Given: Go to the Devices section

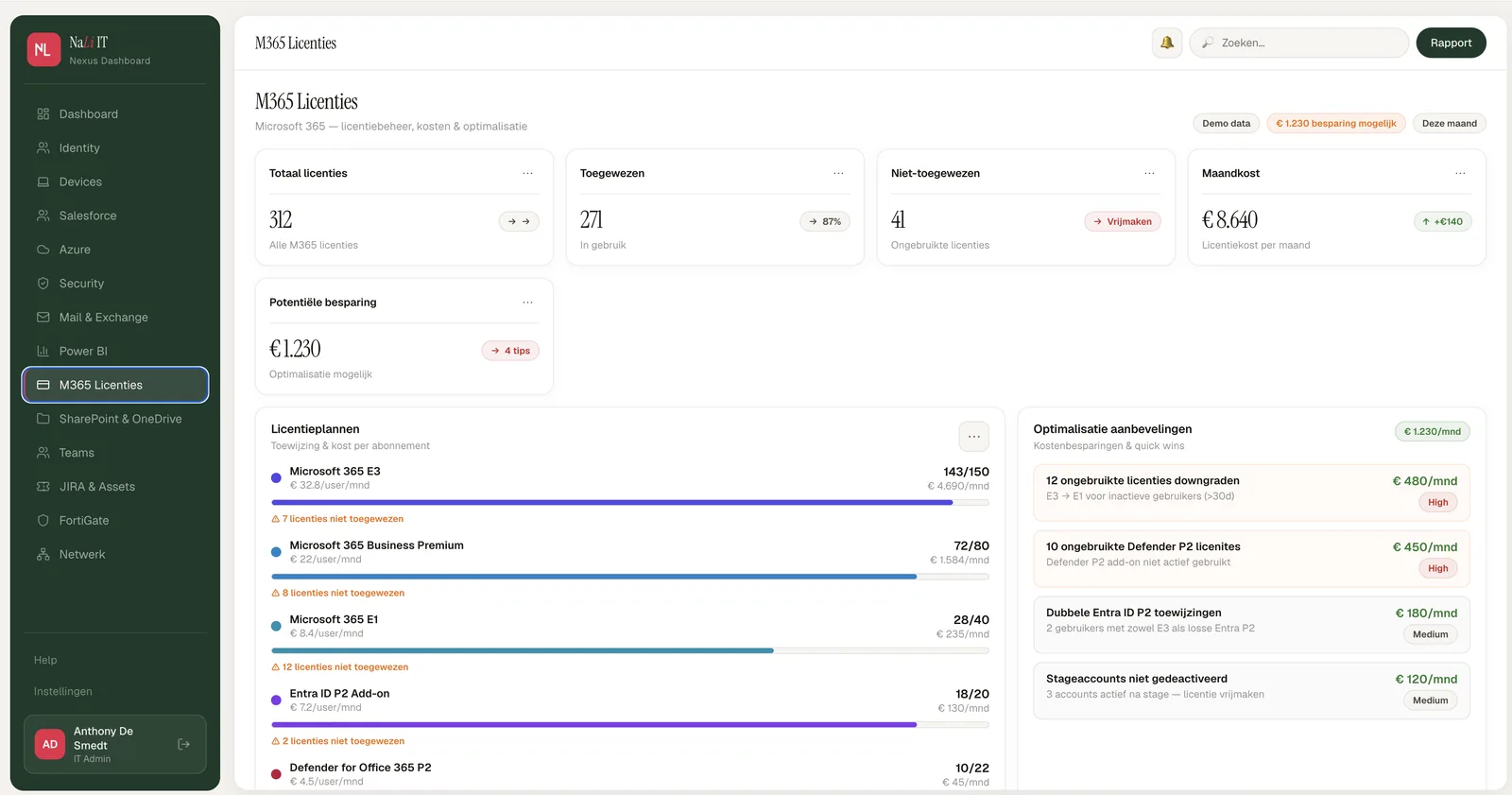Looking at the screenshot, I should coord(115,182).
